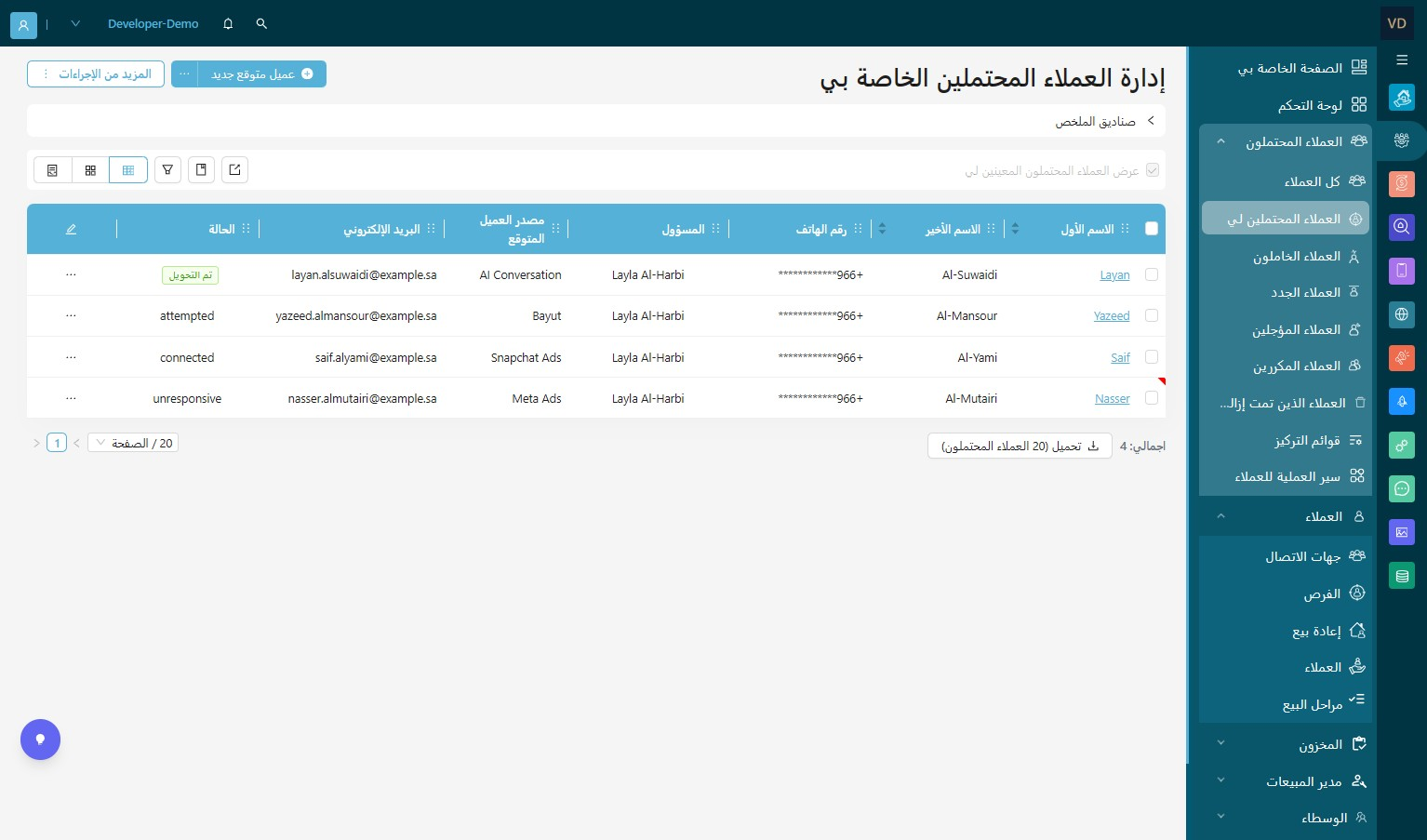Open the row actions dots for Nasser
The image size is (1427, 840).
pyautogui.click(x=71, y=399)
